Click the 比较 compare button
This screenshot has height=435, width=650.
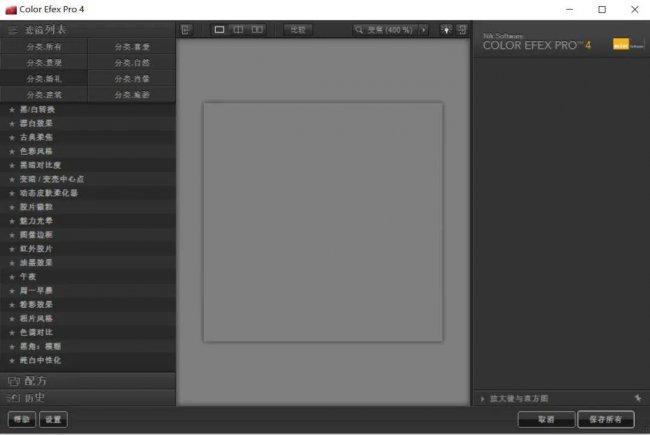(298, 30)
